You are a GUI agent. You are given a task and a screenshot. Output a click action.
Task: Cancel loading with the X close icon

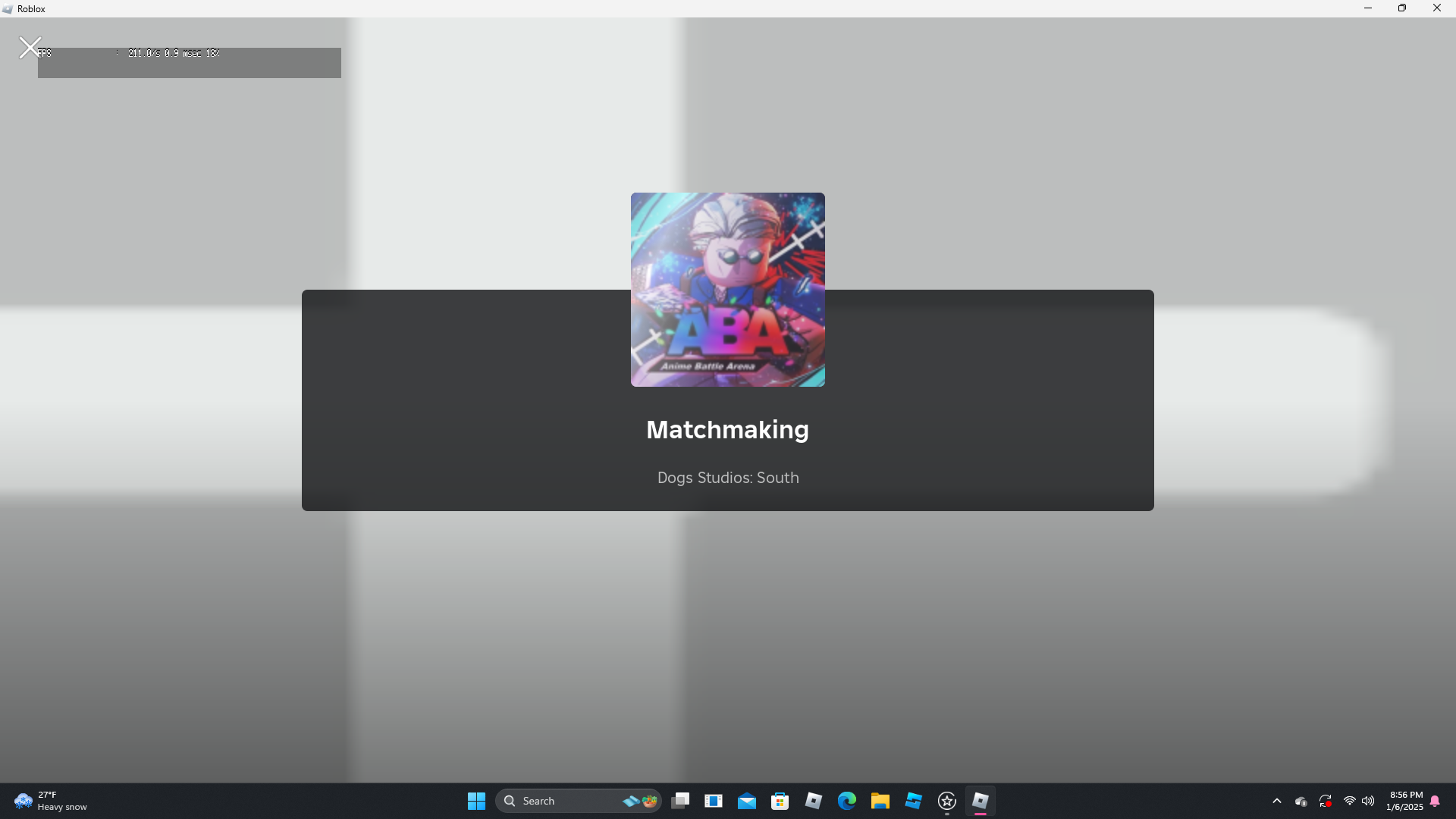(x=30, y=48)
